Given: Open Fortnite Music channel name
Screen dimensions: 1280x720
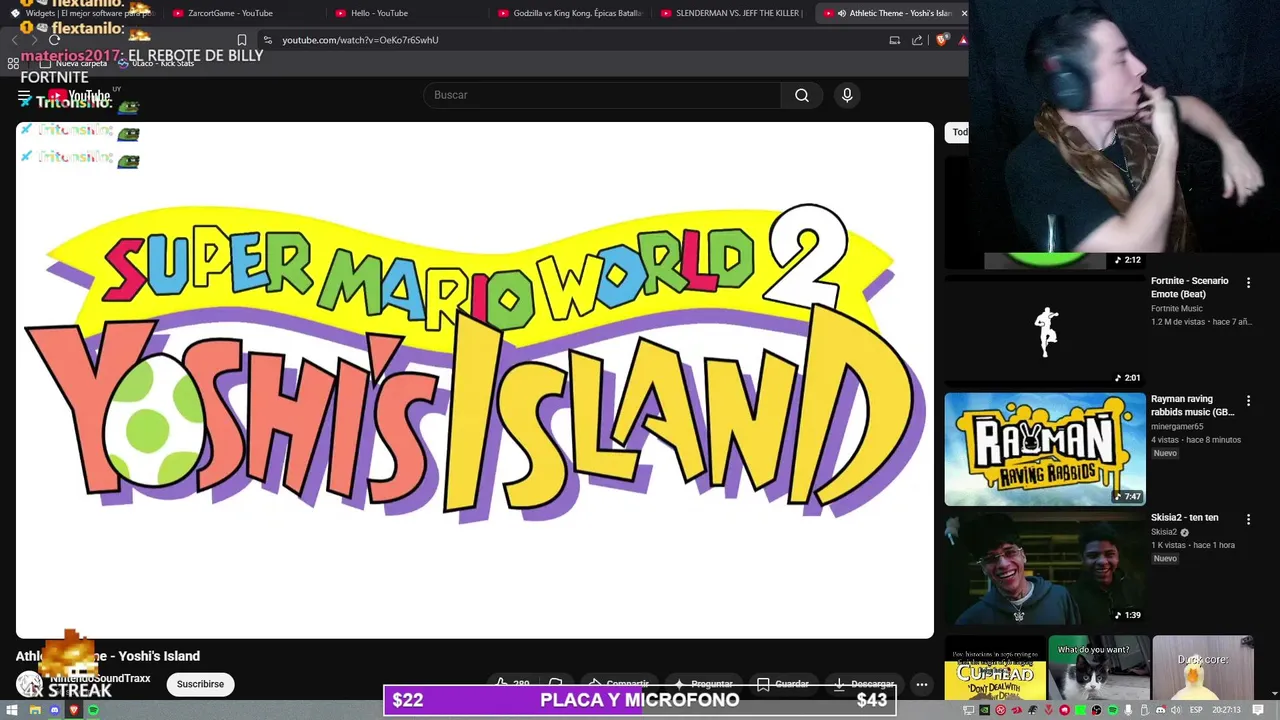Looking at the screenshot, I should point(1177,309).
